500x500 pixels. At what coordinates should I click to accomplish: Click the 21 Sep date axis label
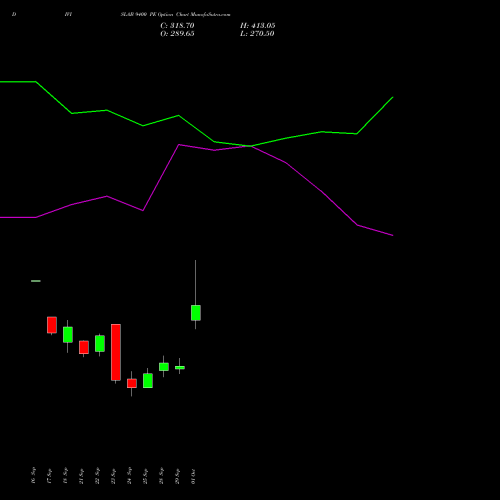81,476
